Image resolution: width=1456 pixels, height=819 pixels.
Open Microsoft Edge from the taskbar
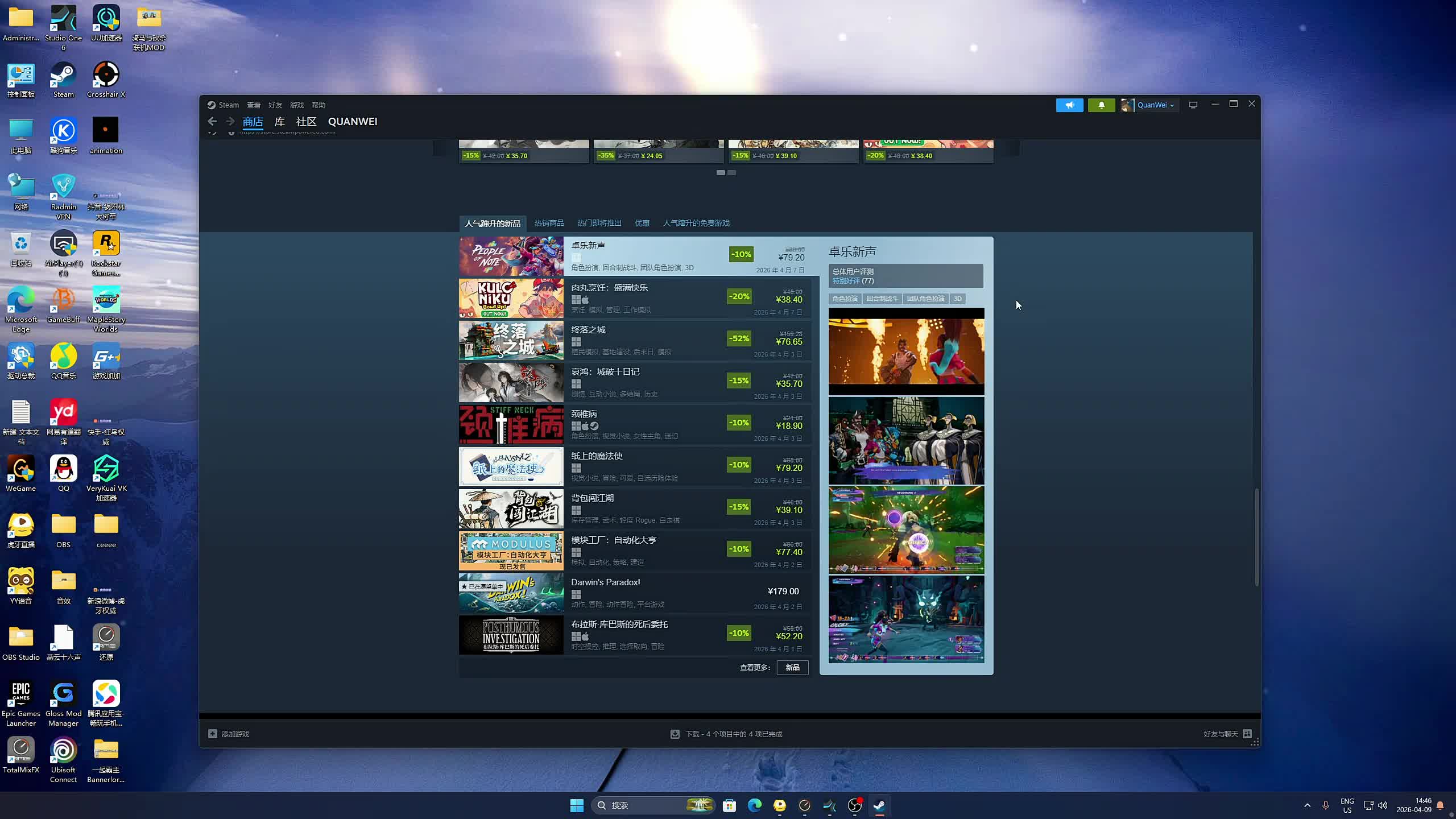click(754, 805)
